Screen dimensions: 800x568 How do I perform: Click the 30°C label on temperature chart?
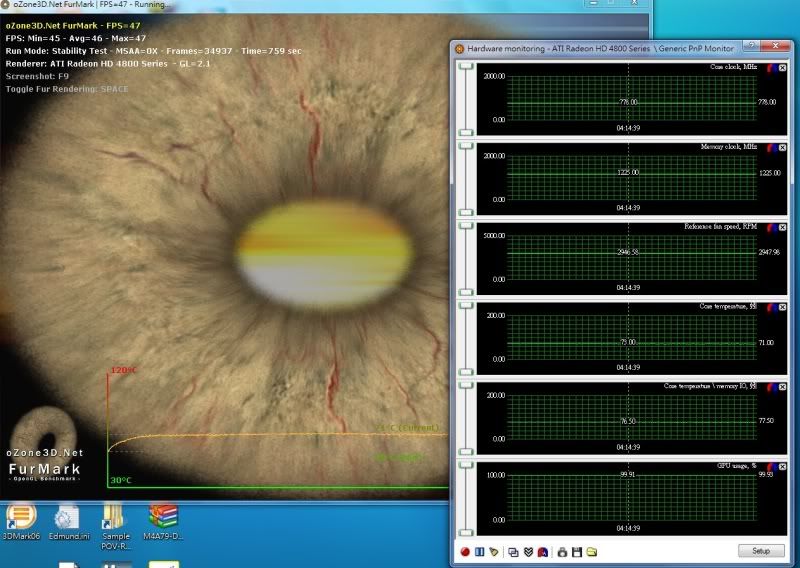tap(121, 480)
